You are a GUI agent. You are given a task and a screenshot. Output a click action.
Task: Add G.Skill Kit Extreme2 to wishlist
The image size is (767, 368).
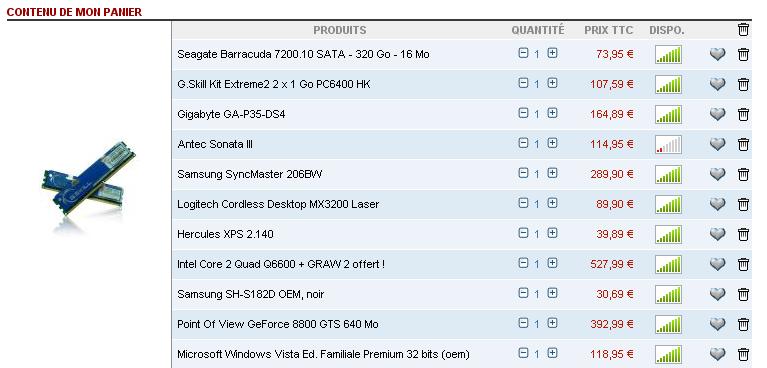[718, 84]
